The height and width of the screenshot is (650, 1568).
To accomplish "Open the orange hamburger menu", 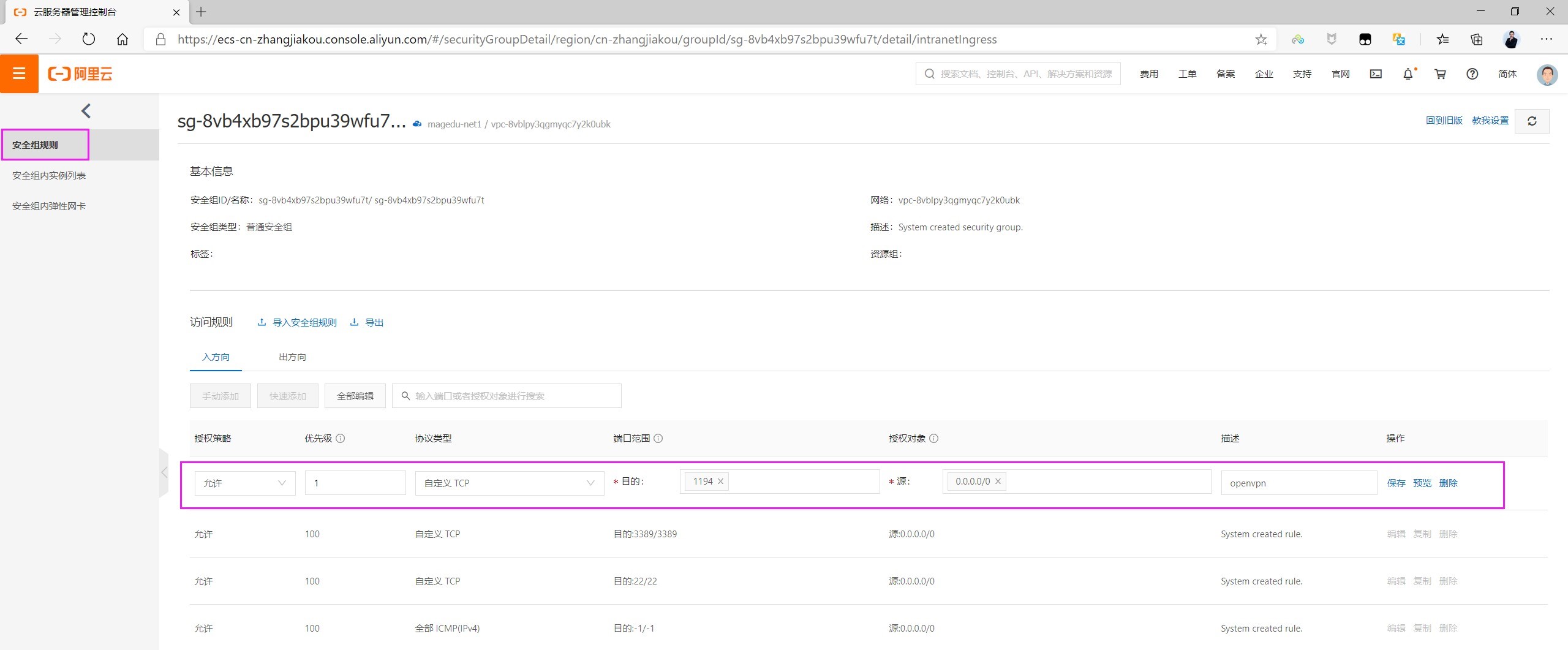I will [x=19, y=74].
